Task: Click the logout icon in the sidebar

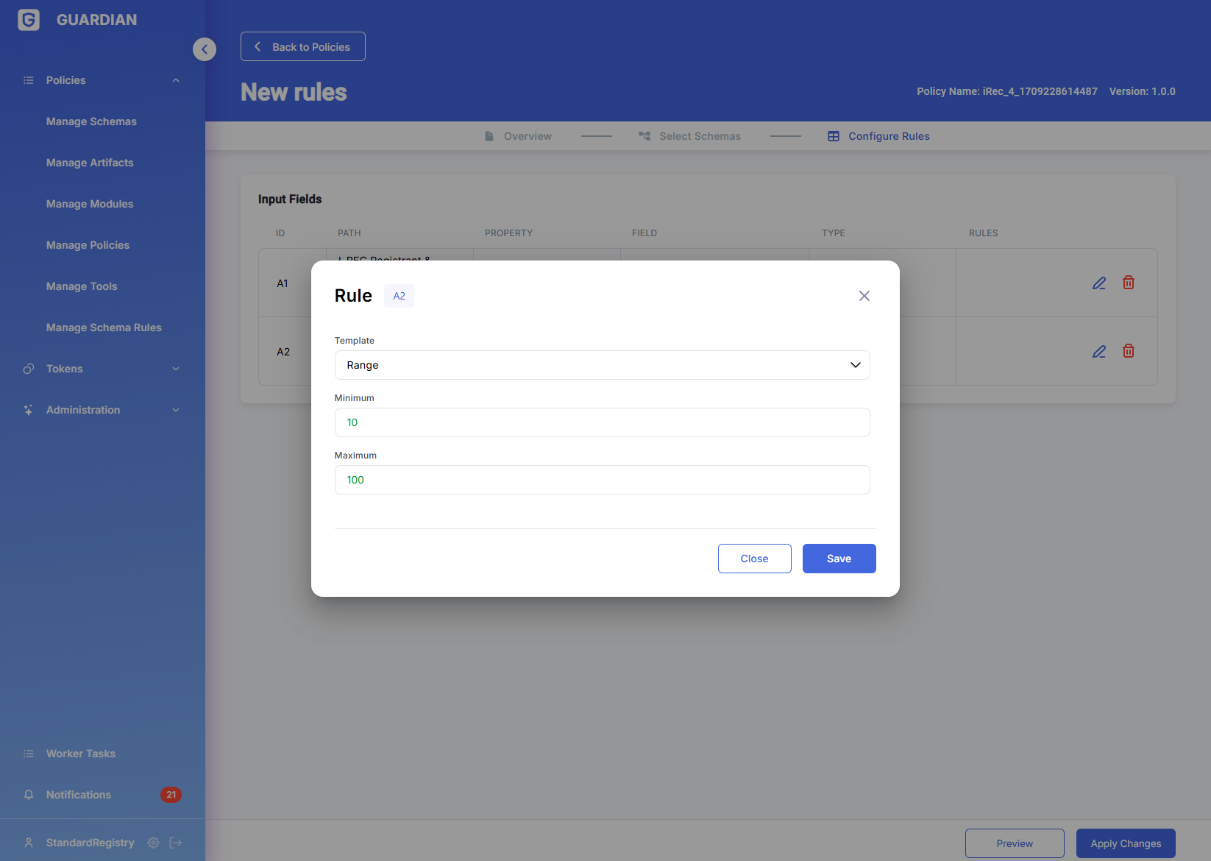Action: point(176,843)
